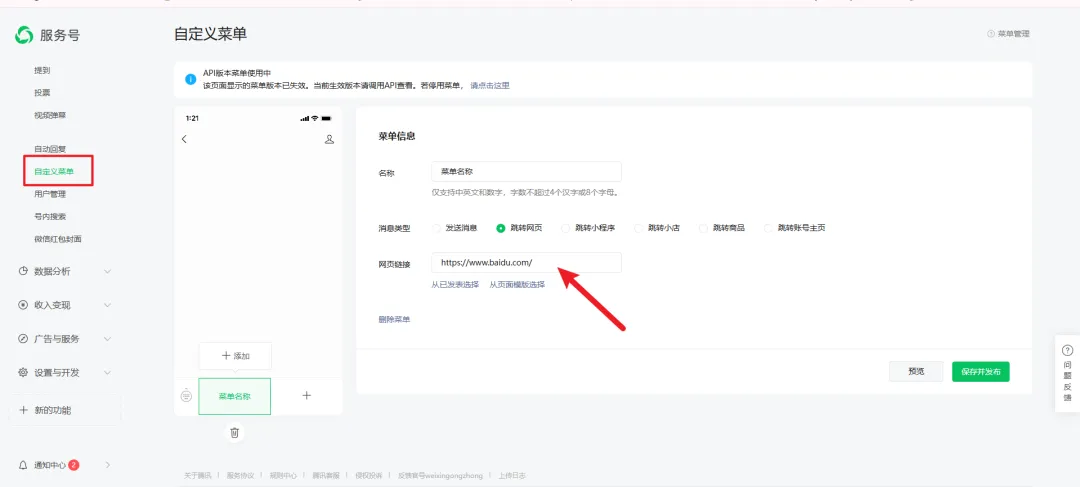The height and width of the screenshot is (487, 1080).
Task: Click the 问题反馈 help icon
Action: click(x=1068, y=351)
